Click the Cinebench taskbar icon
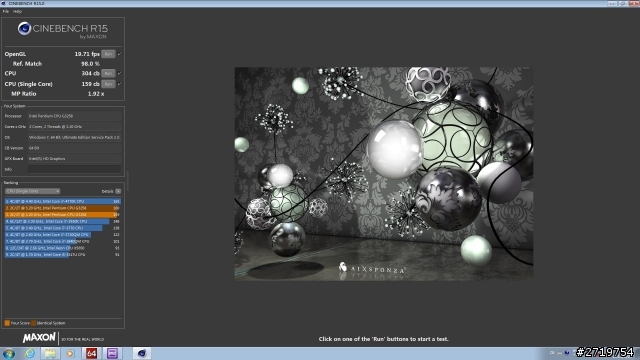 pos(141,353)
